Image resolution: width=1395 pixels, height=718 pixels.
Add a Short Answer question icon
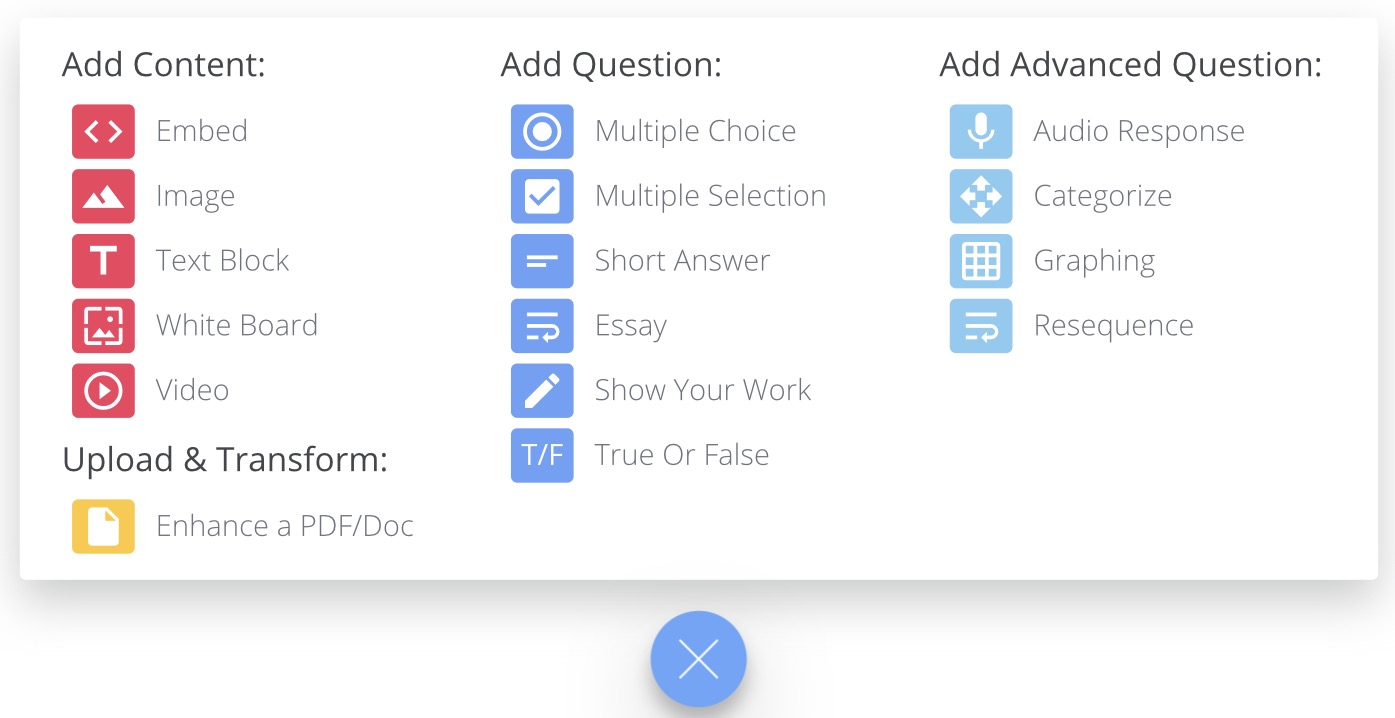(542, 261)
